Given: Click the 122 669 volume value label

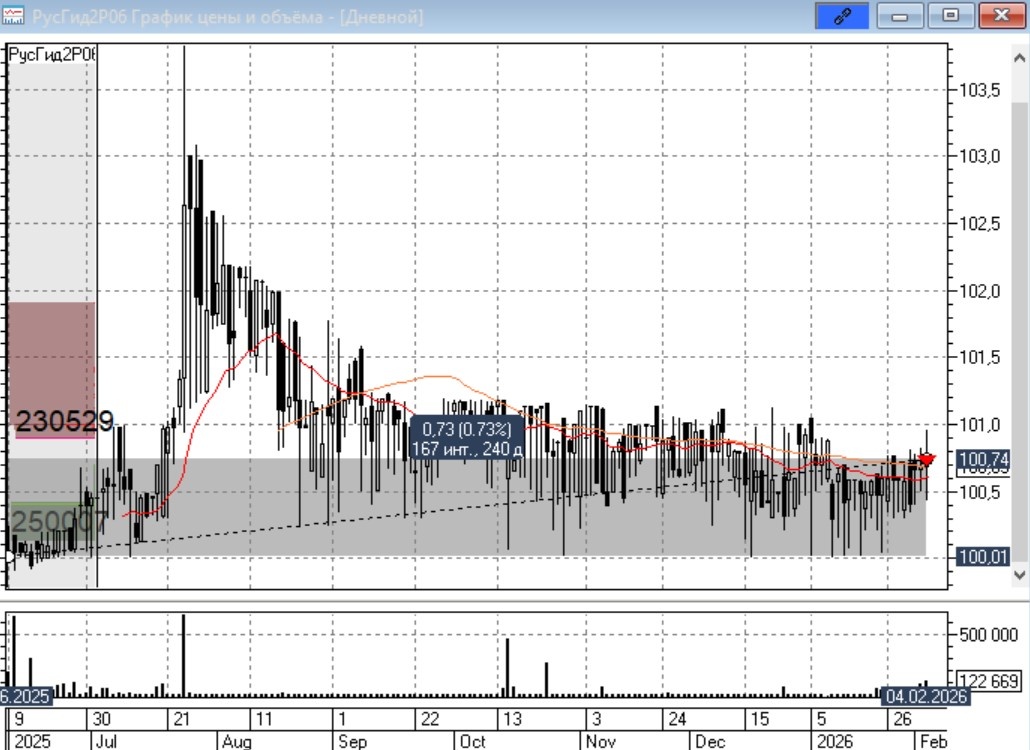Looking at the screenshot, I should (x=988, y=681).
